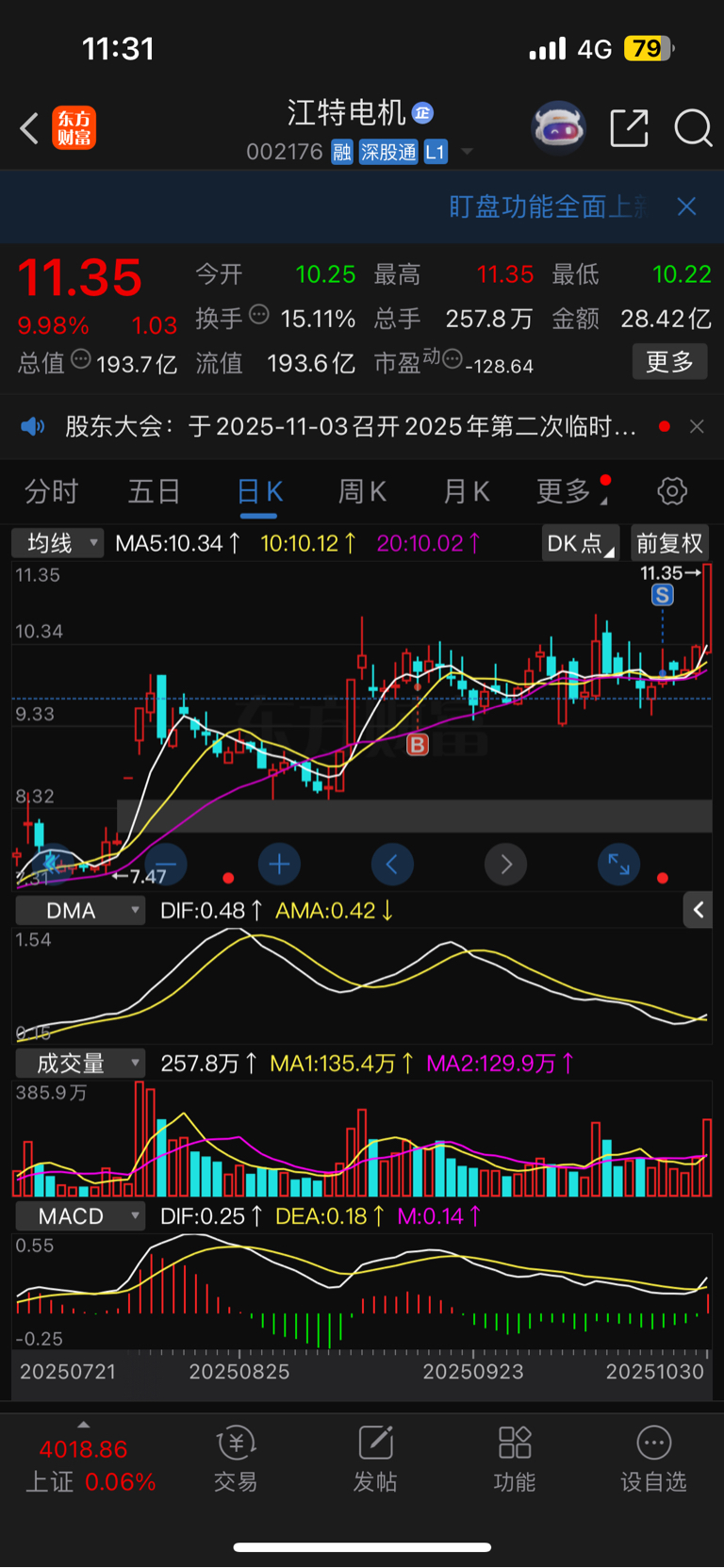Tap the M:0.14 MACD value
724x1568 pixels.
coord(440,1216)
